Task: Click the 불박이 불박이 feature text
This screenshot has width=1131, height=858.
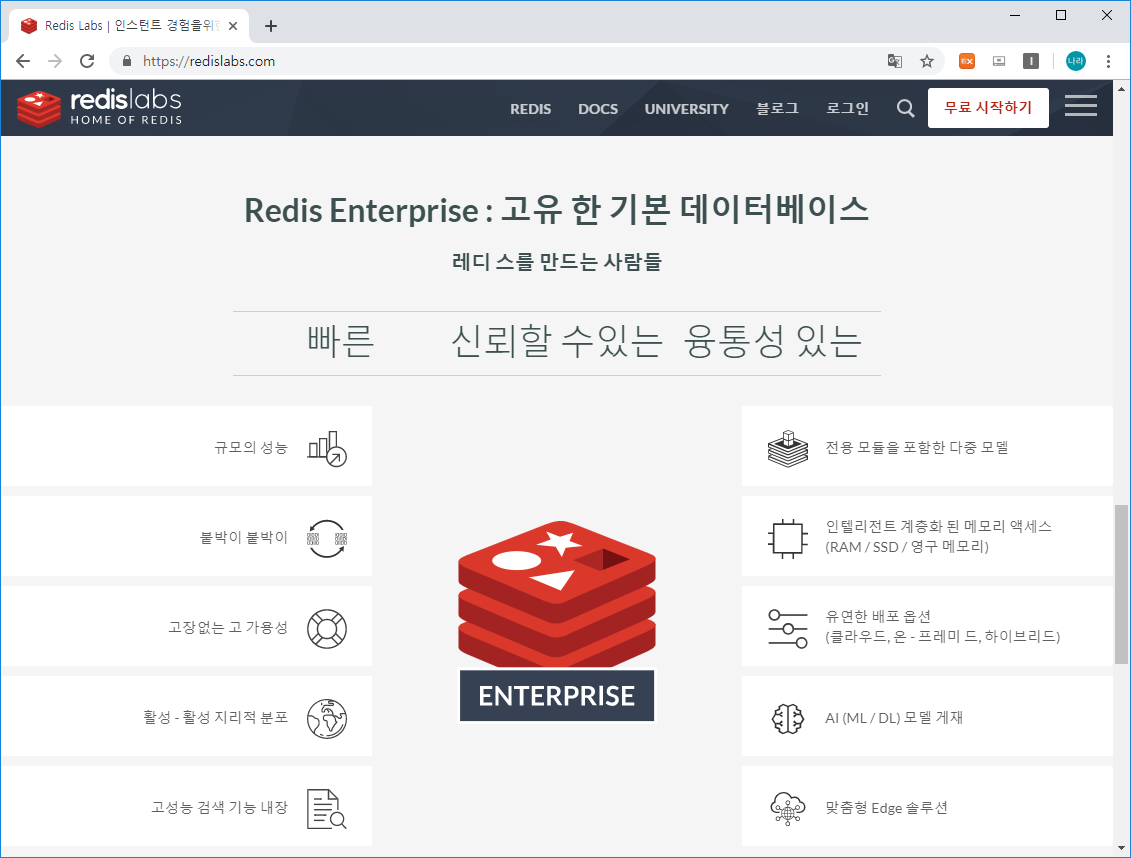Action: coord(244,538)
